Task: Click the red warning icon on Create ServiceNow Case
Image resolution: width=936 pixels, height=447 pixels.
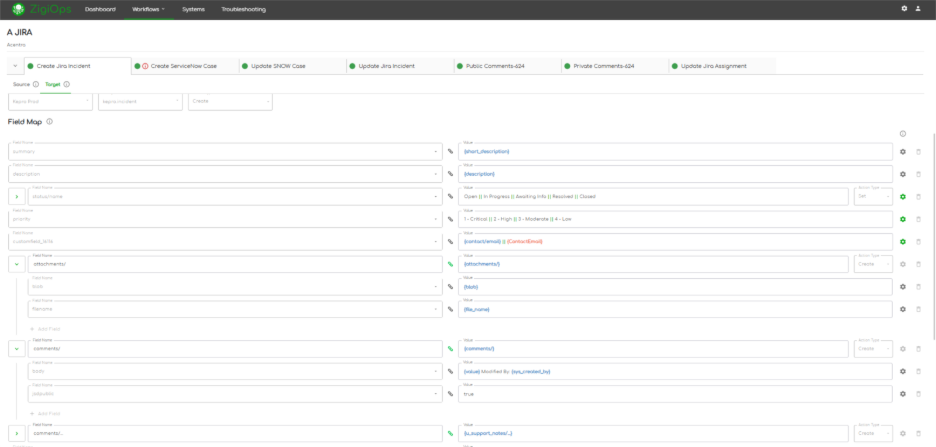Action: pos(145,66)
